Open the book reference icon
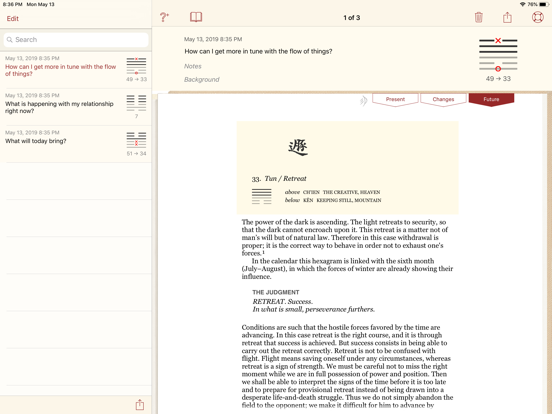Viewport: 552px width, 414px height. click(x=196, y=17)
